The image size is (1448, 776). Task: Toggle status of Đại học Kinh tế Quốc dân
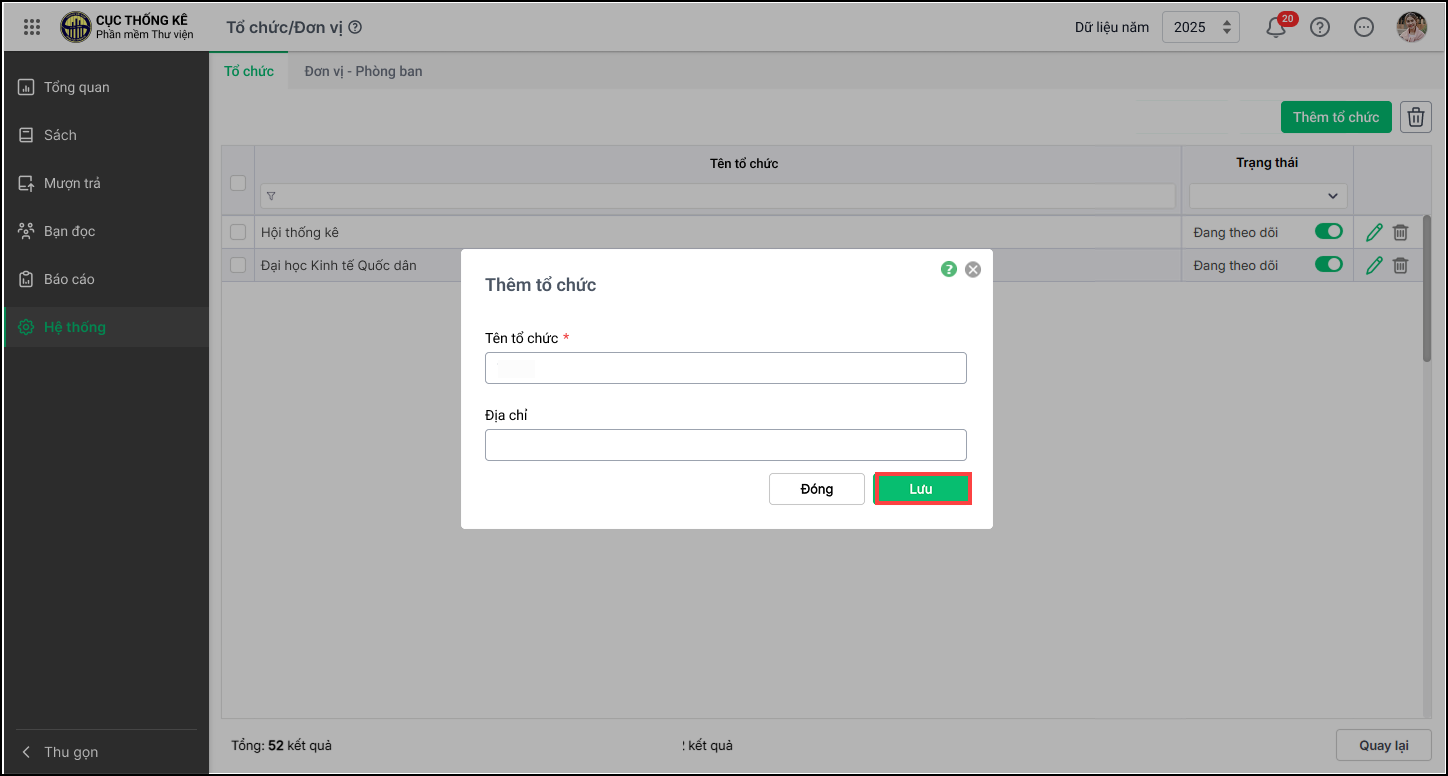click(1328, 265)
